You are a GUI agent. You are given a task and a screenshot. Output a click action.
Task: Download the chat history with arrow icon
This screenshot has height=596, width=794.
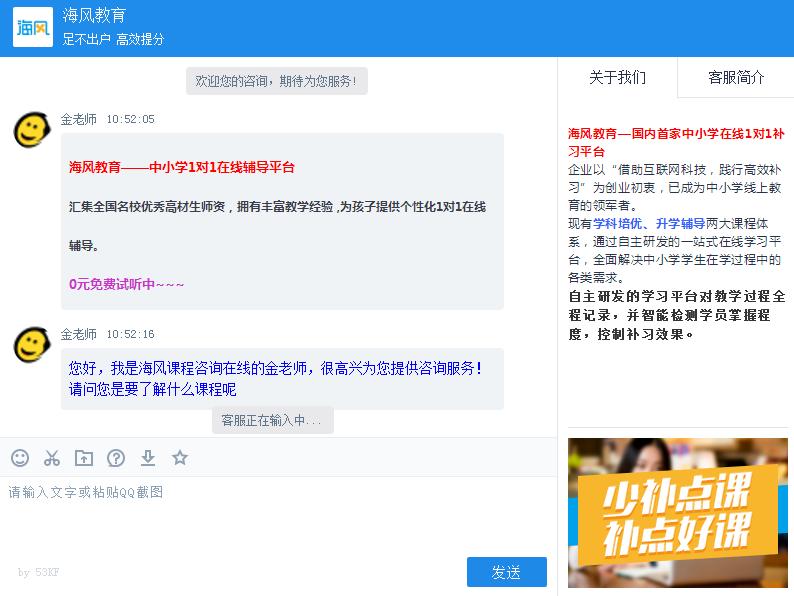148,458
